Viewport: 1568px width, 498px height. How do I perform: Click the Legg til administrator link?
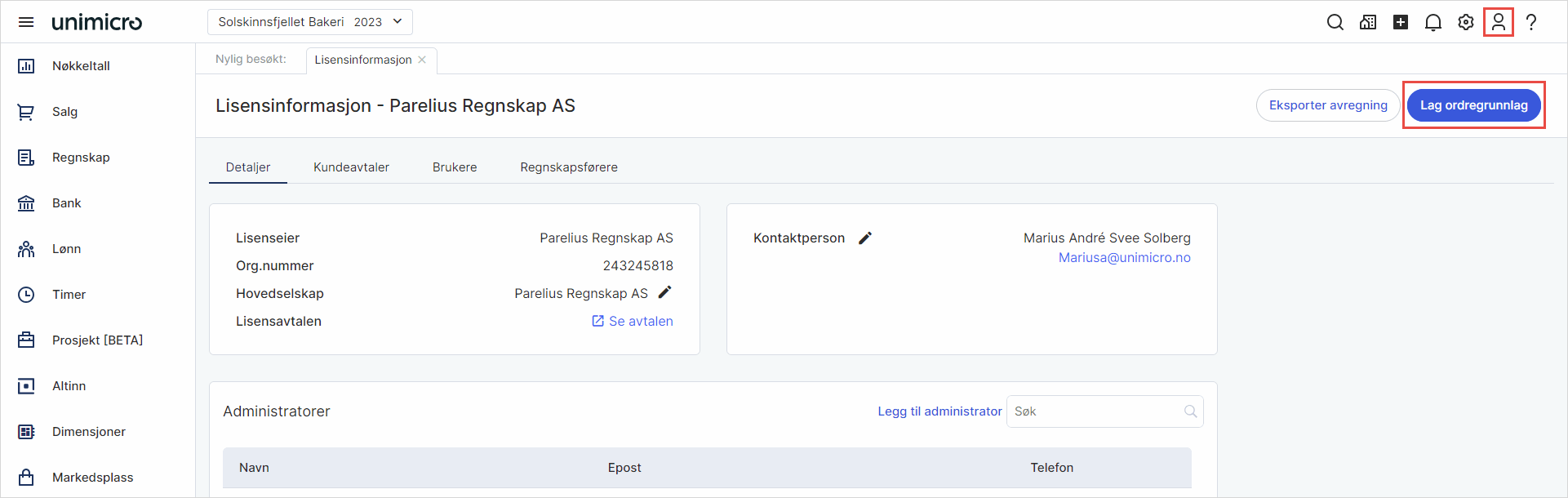(x=939, y=411)
